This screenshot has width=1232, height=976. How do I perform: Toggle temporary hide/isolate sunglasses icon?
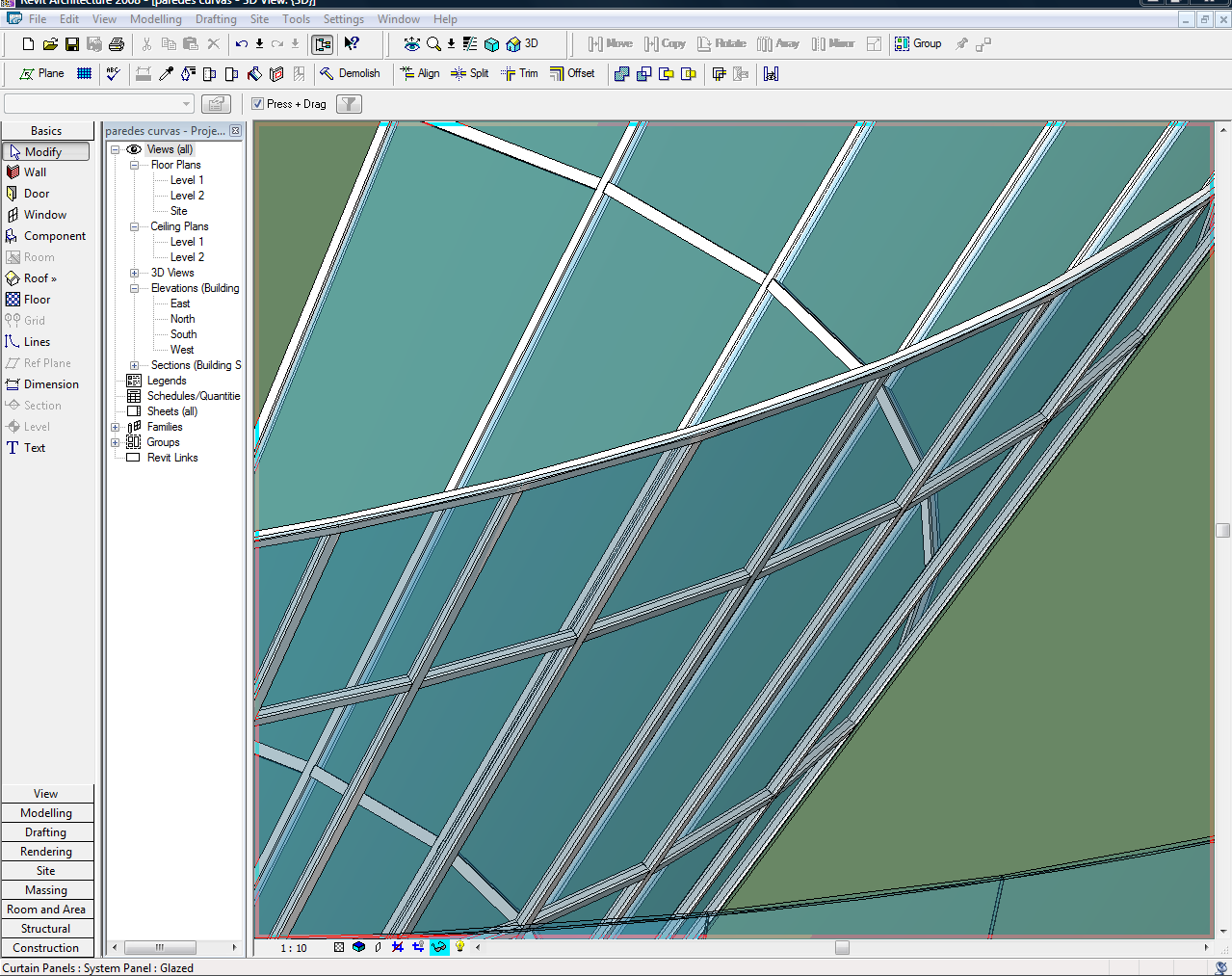439,947
